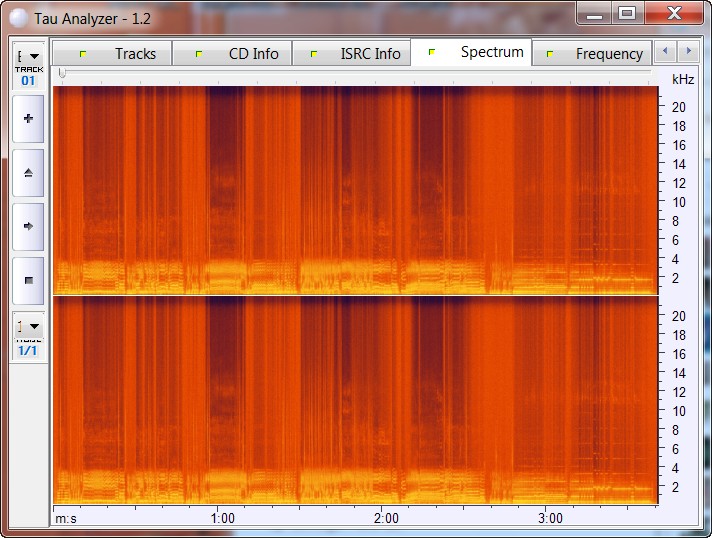The height and width of the screenshot is (538, 712).
Task: Click the plus (add) button in sidebar
Action: point(28,119)
